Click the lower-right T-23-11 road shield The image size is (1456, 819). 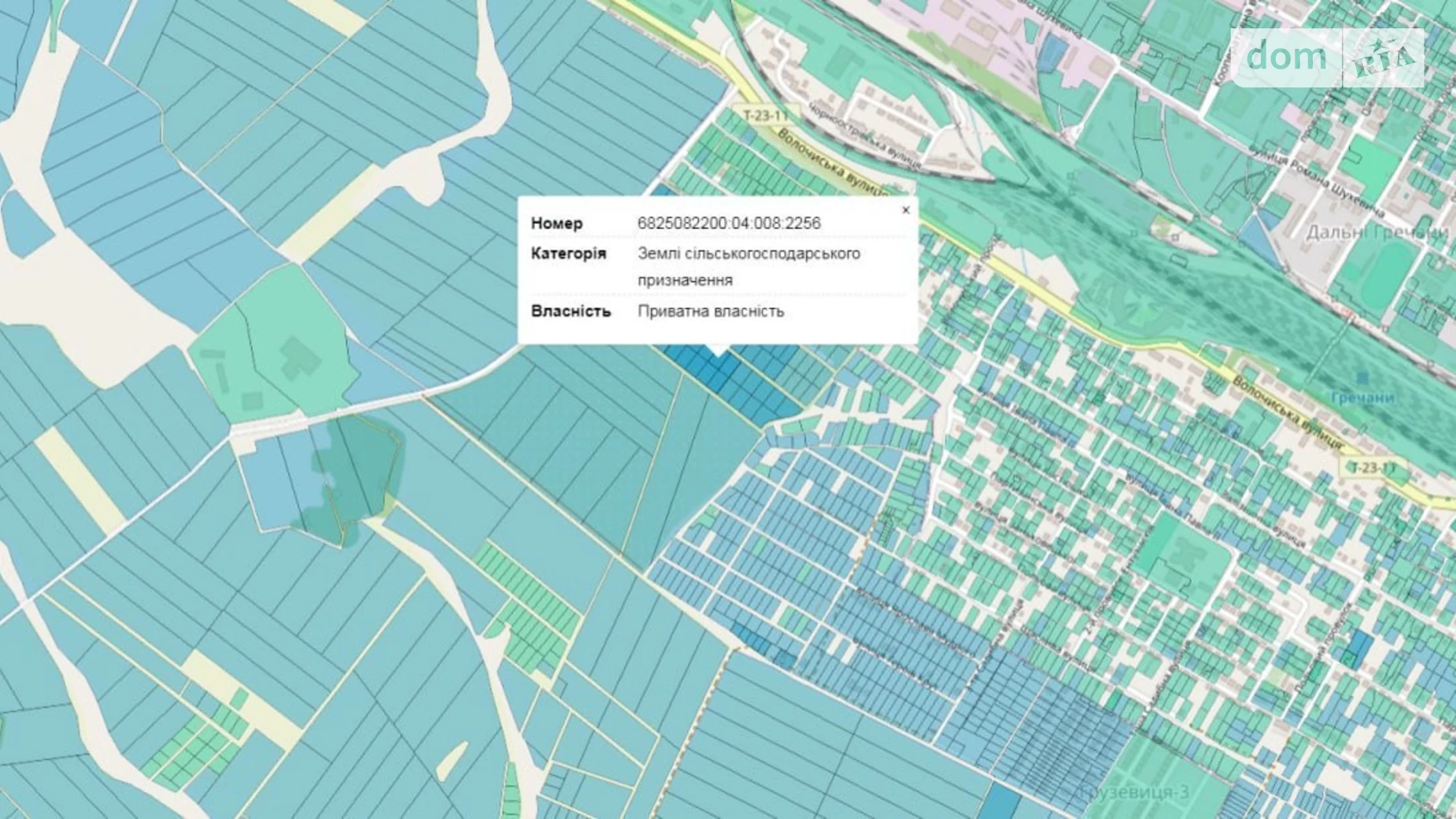1372,468
